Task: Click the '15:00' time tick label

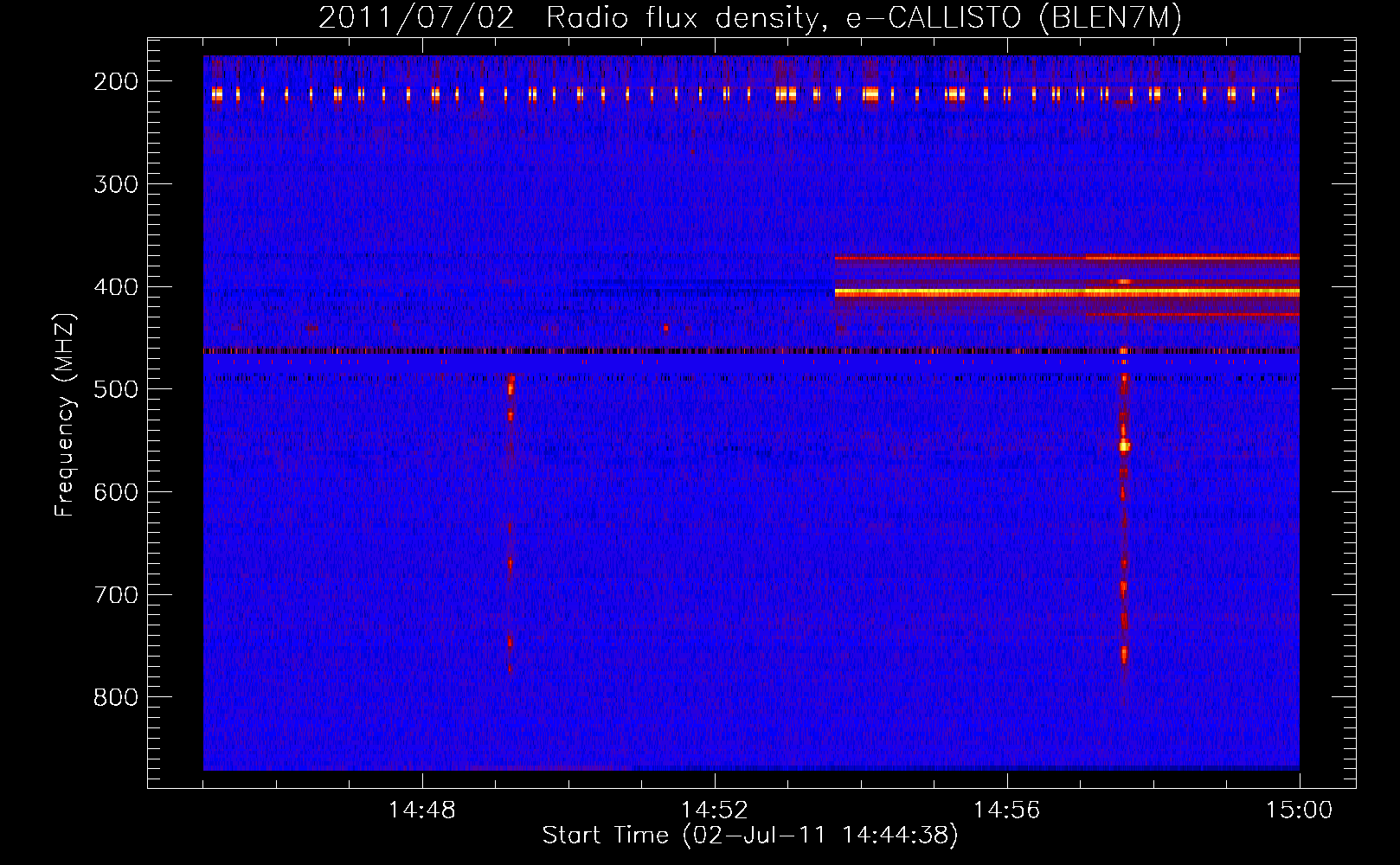Action: tap(1299, 811)
